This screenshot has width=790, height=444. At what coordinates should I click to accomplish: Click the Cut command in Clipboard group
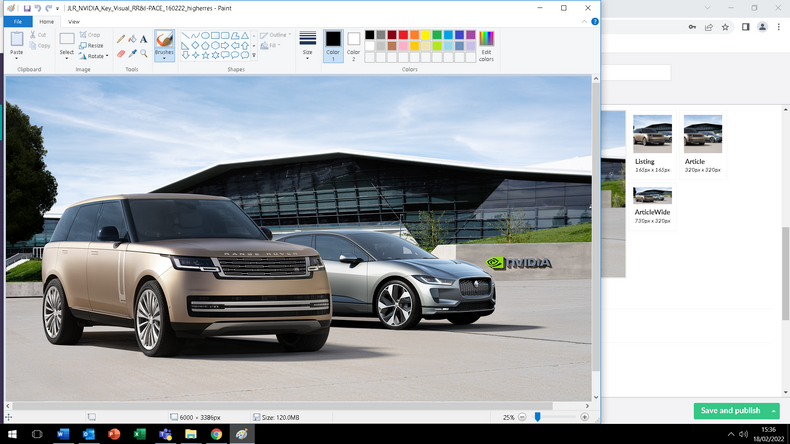point(38,35)
